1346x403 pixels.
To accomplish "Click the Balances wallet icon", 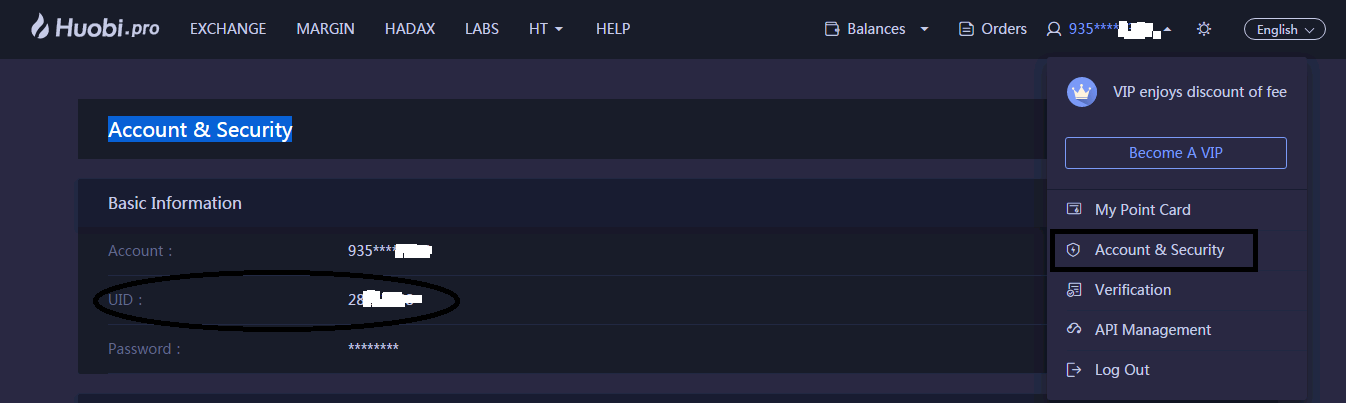I will point(832,29).
